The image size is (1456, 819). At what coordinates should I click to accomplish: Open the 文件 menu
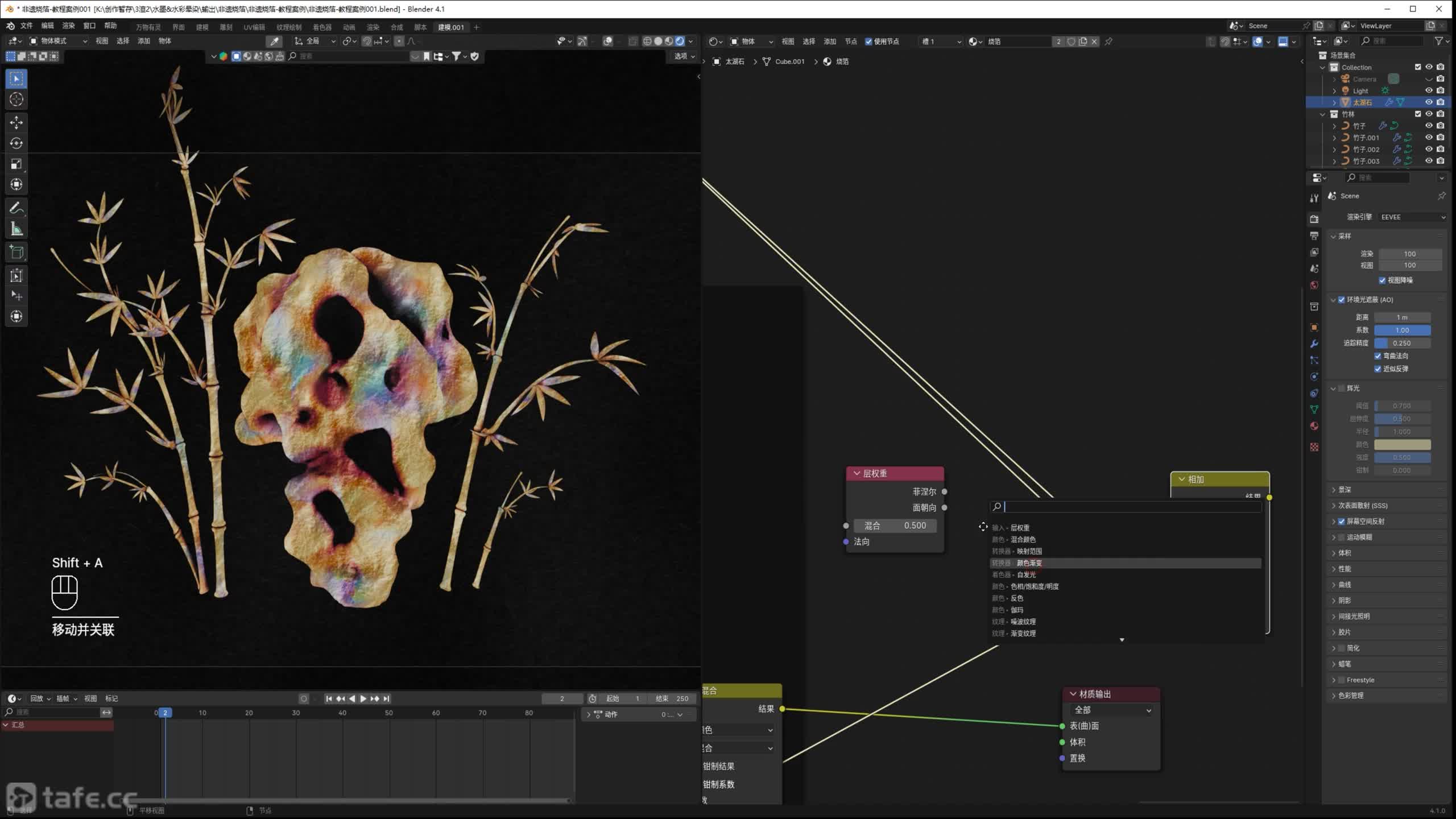point(26,26)
